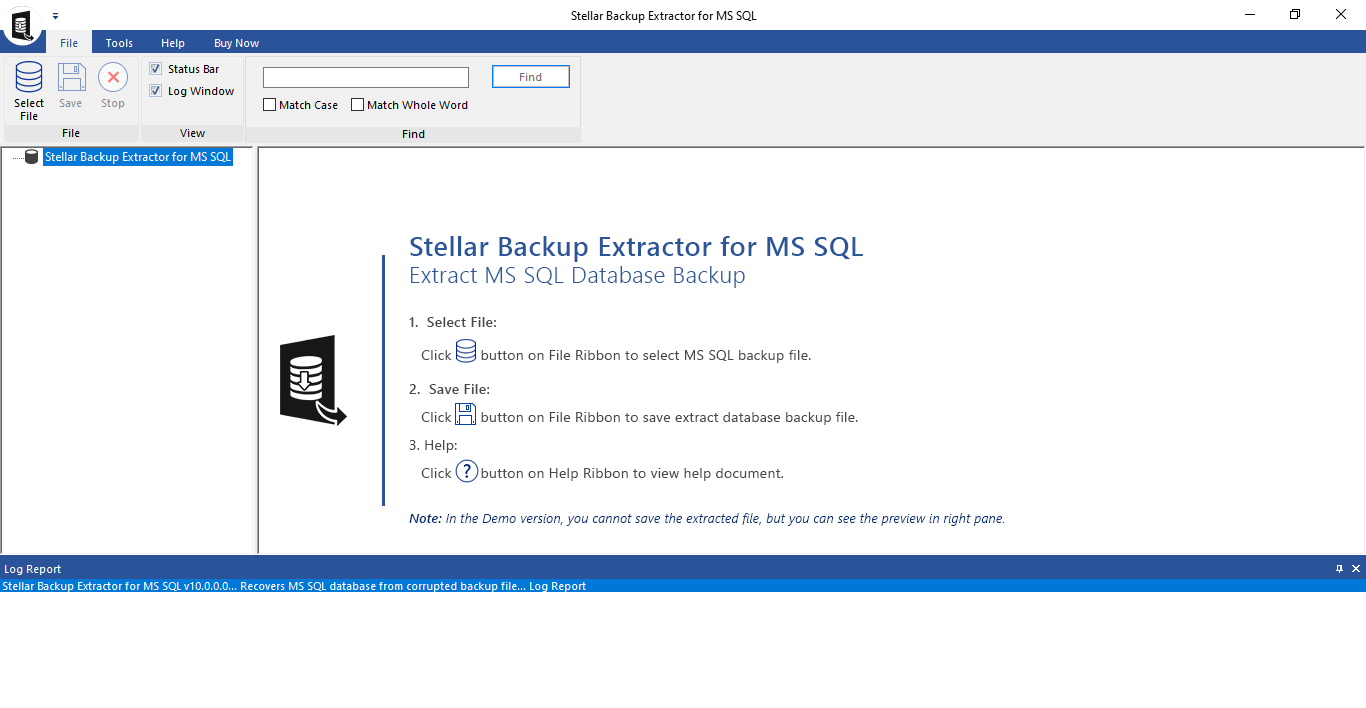The width and height of the screenshot is (1366, 708).
Task: Pin the Log Report panel
Action: coord(1340,568)
